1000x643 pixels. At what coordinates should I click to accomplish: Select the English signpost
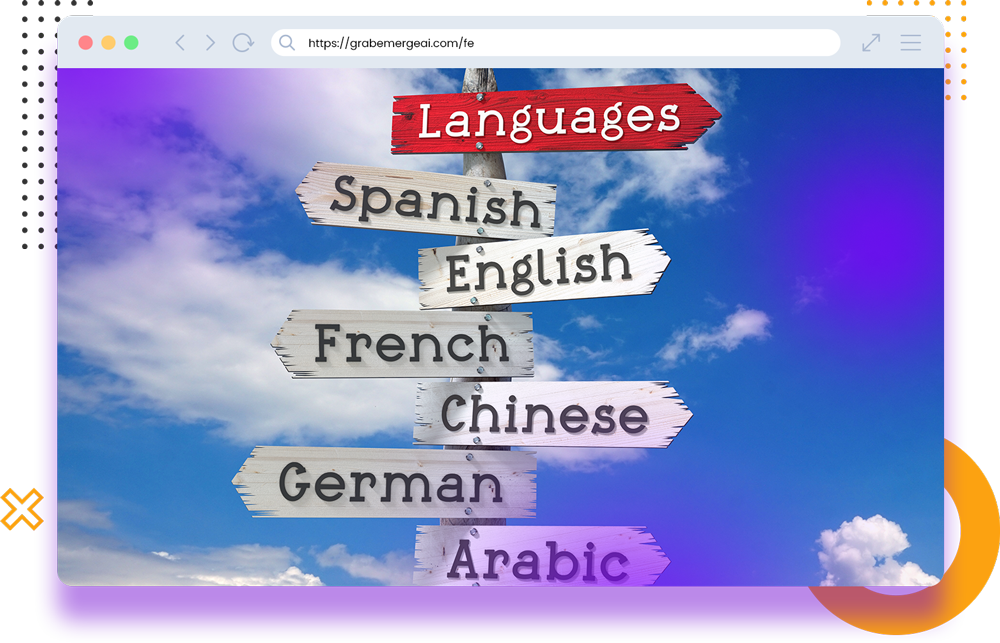coord(540,268)
